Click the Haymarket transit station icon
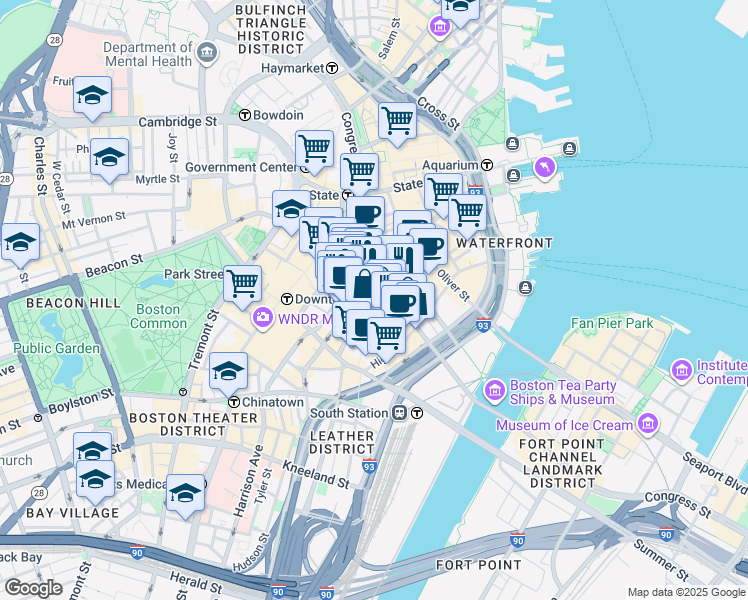 click(x=332, y=68)
